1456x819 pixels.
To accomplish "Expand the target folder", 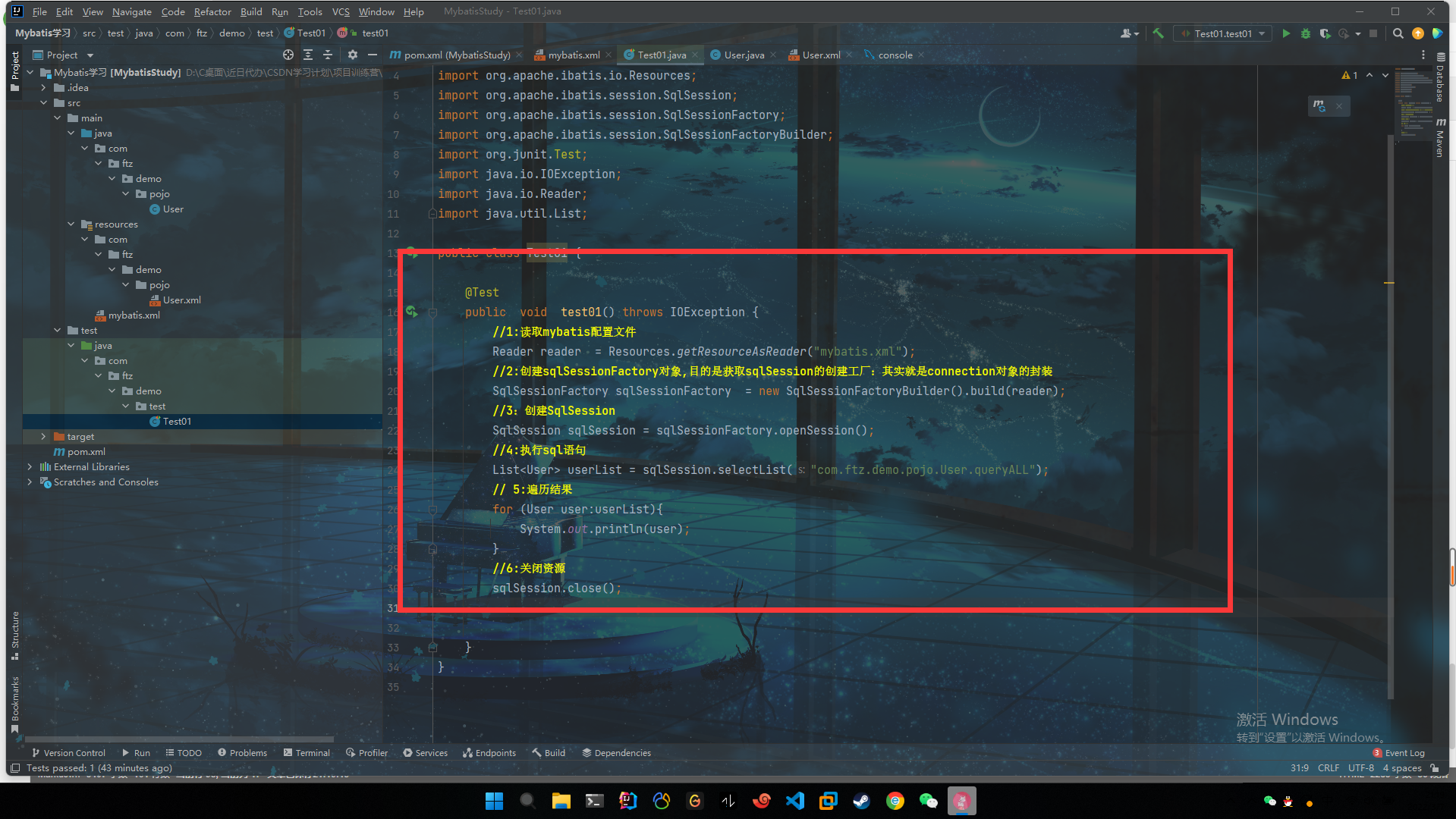I will [43, 437].
